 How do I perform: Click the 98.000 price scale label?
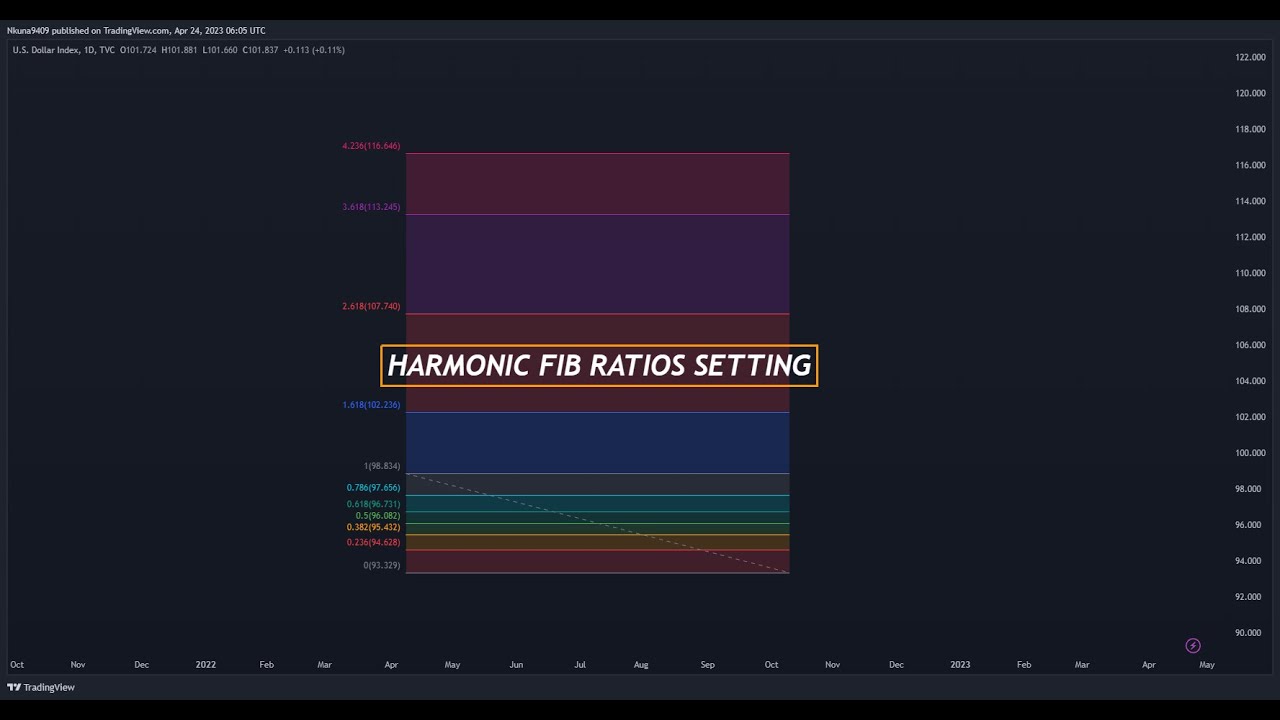(x=1248, y=489)
